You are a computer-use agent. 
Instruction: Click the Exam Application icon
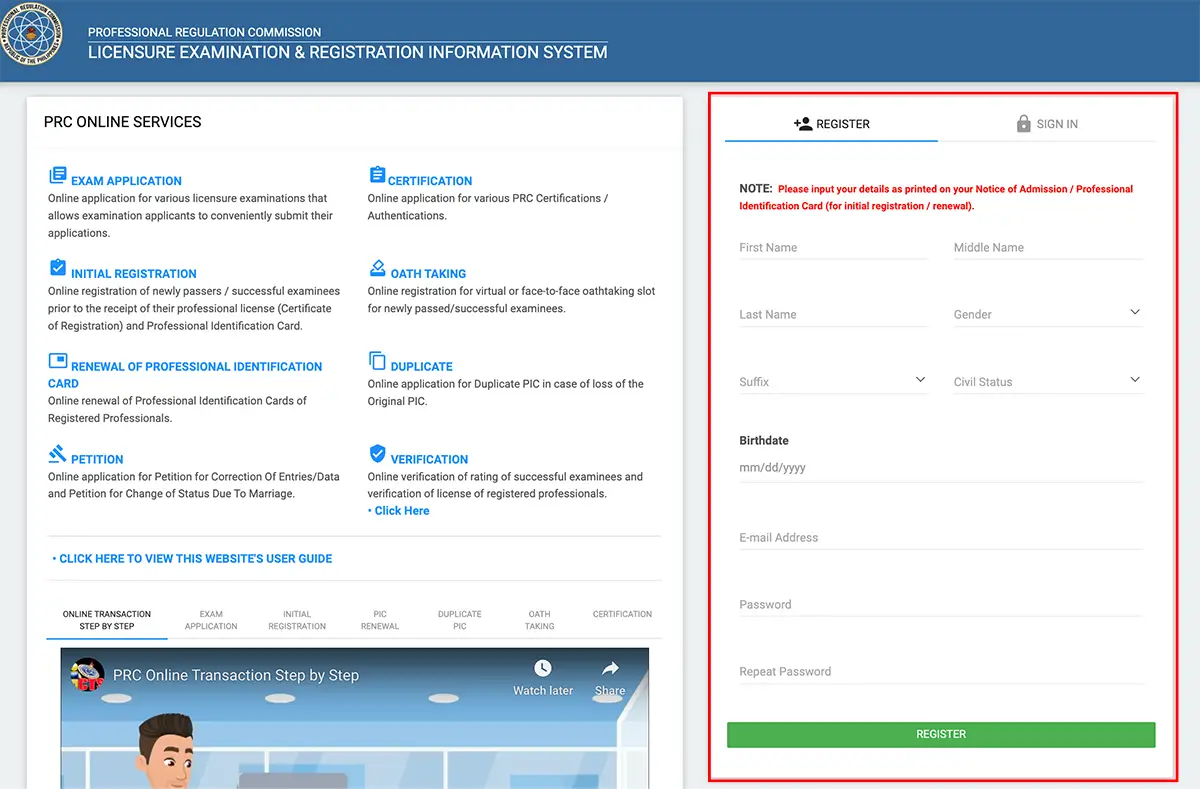58,176
